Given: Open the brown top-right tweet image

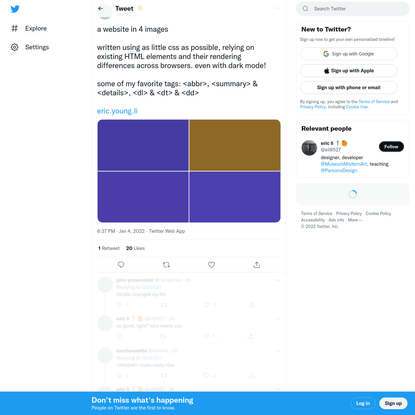Looking at the screenshot, I should (235, 145).
